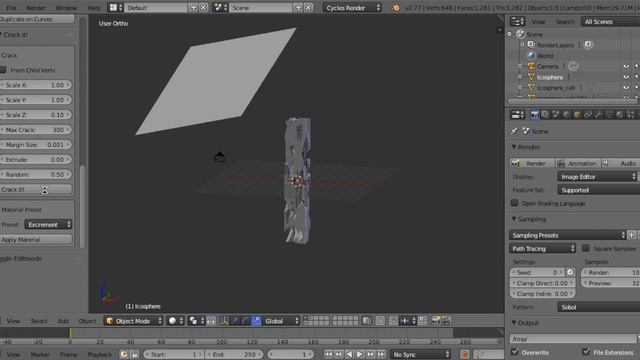This screenshot has height=360, width=640.
Task: Open the Feature Set Supported dropdown
Action: (x=598, y=190)
